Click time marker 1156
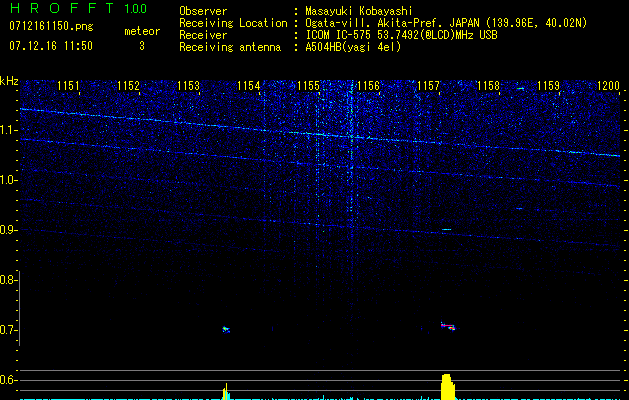 point(368,85)
